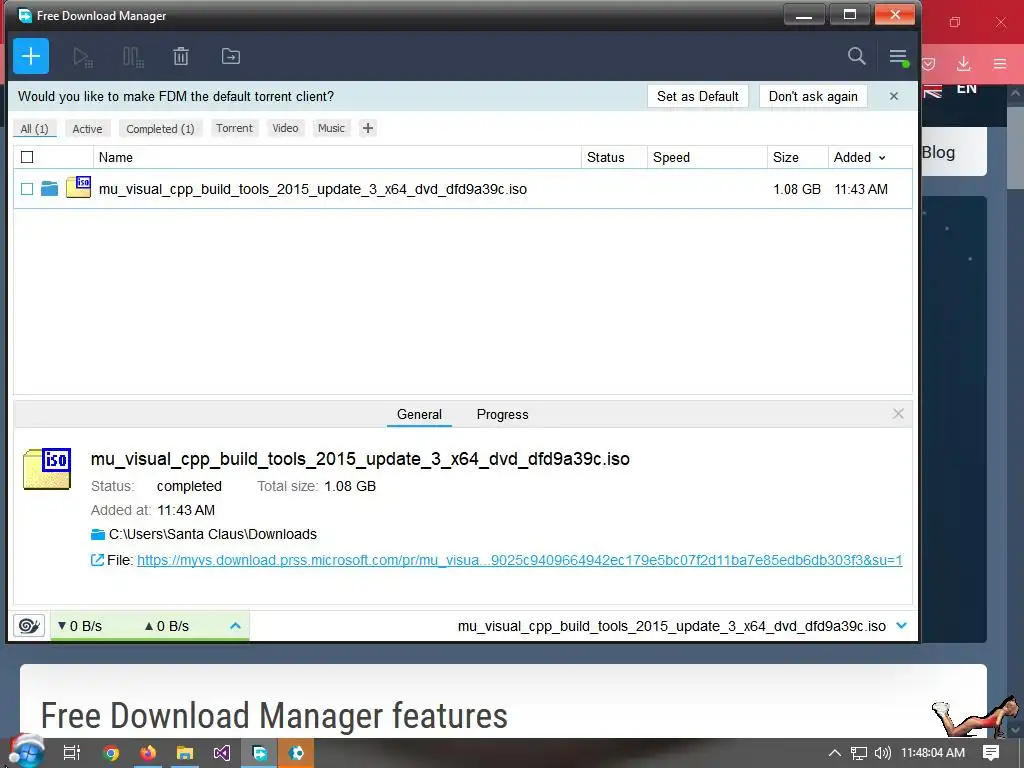This screenshot has width=1024, height=768.
Task: Open the General details tab
Action: [419, 414]
